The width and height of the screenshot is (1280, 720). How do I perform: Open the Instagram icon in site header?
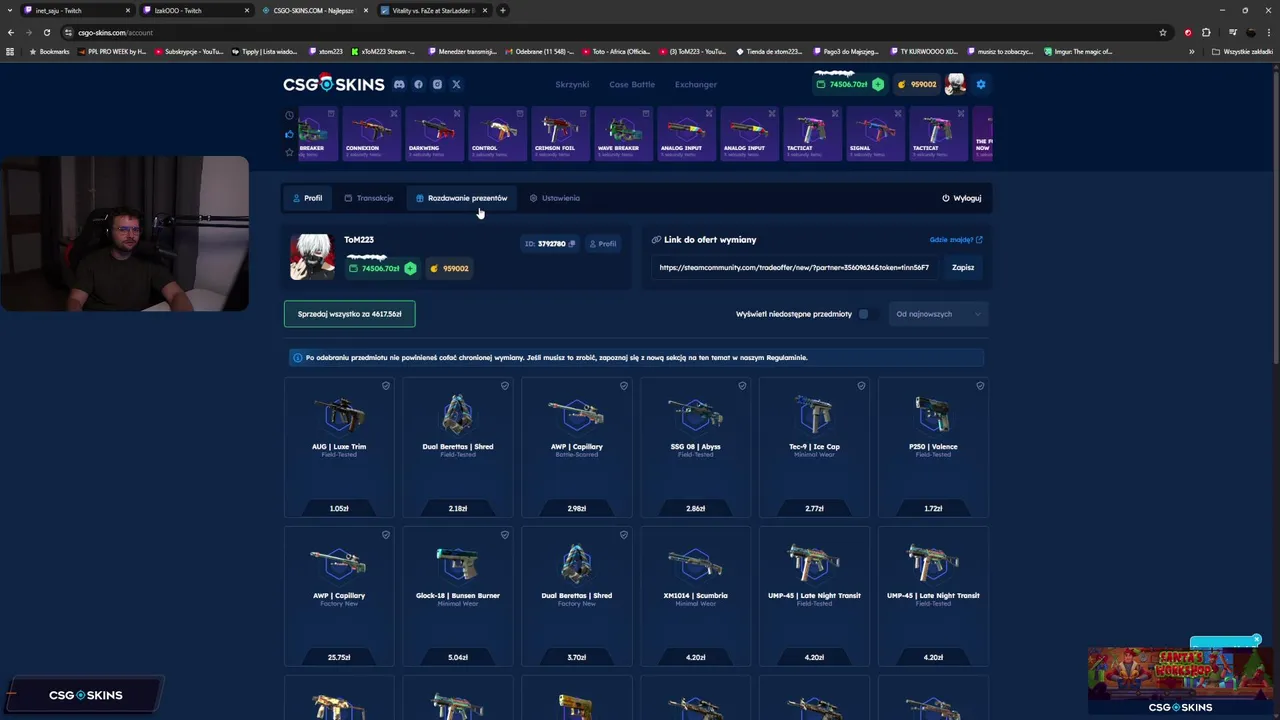click(x=437, y=84)
